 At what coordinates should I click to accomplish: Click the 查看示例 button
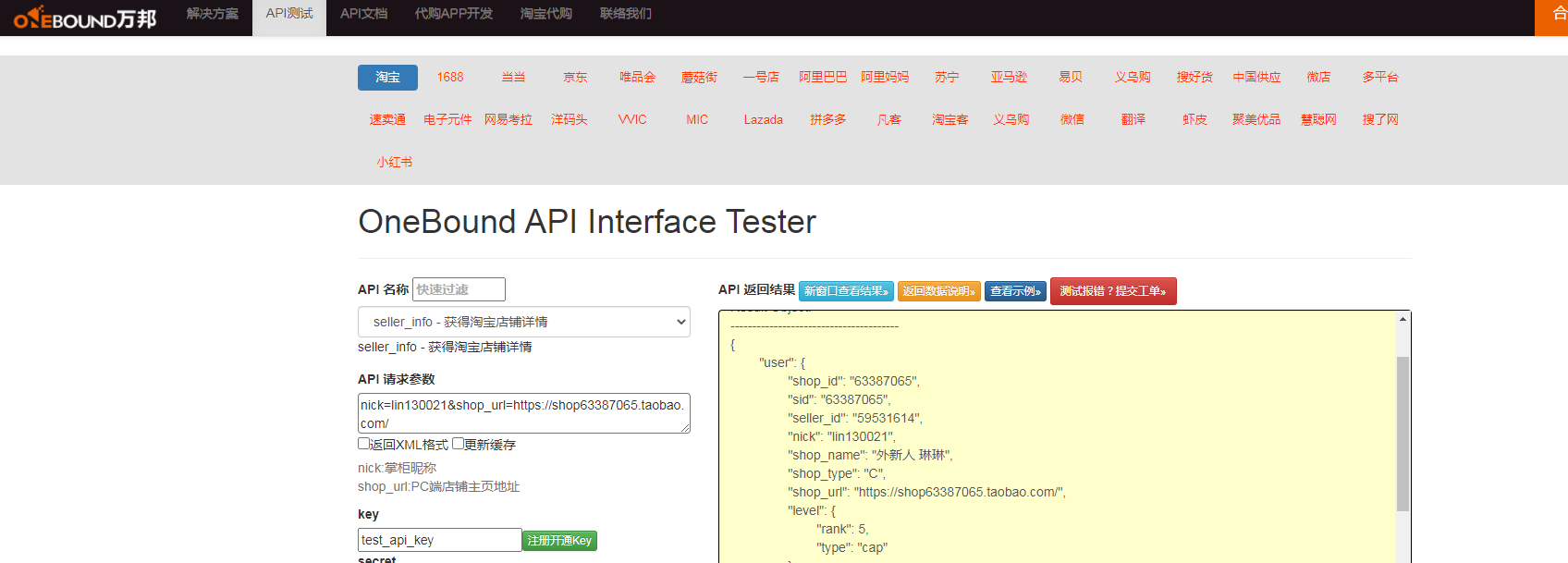click(1015, 291)
